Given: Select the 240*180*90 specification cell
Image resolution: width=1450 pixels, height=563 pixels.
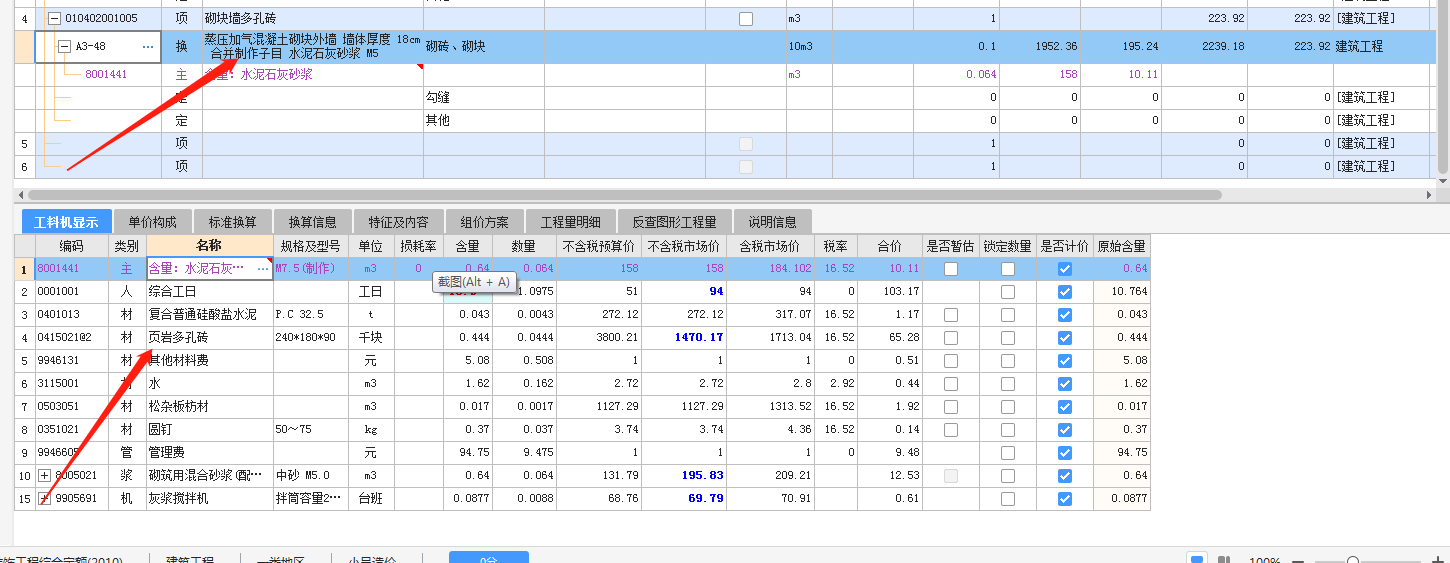Looking at the screenshot, I should tap(310, 338).
